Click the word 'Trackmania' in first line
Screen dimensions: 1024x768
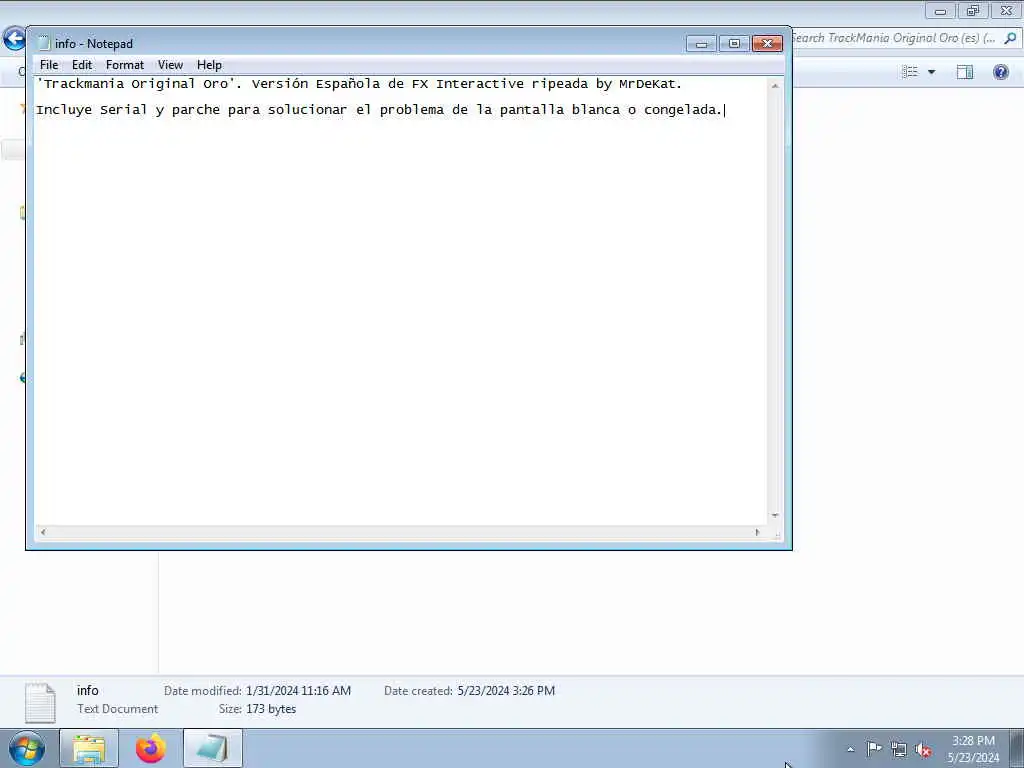tap(84, 84)
